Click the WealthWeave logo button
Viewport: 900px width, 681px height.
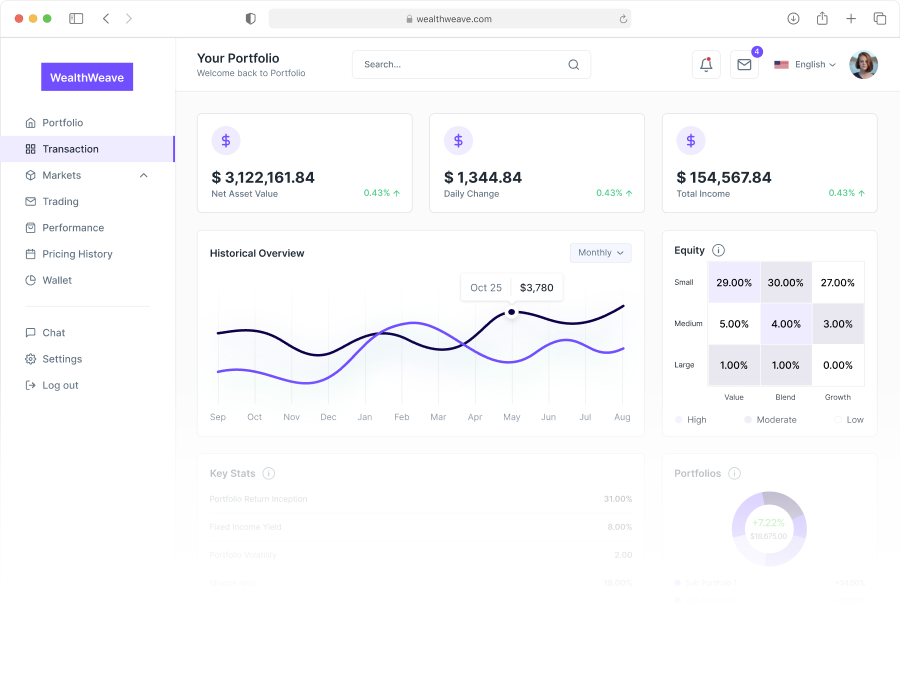[x=87, y=77]
